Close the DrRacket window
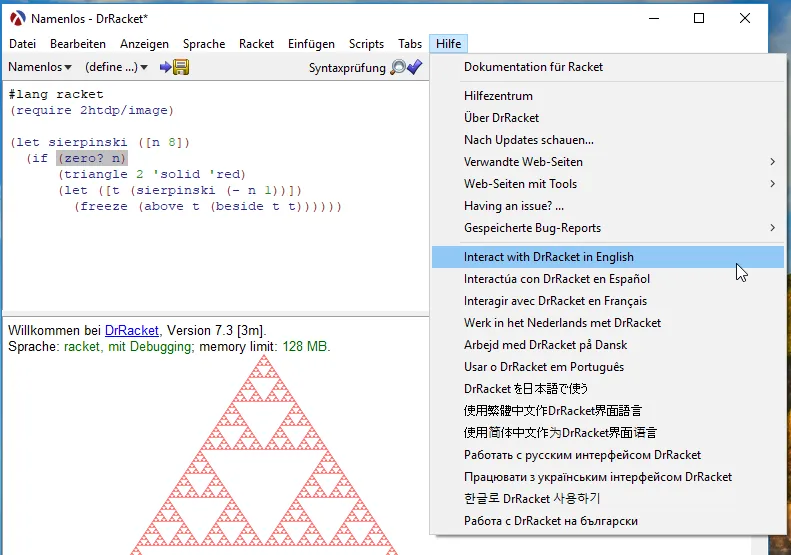Screen dimensions: 791x555 coord(745,19)
